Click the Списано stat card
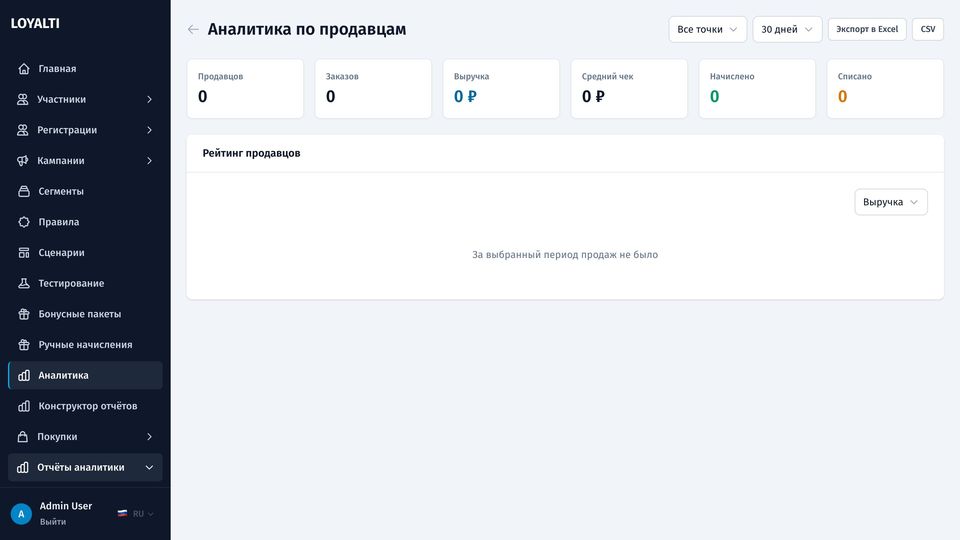This screenshot has height=540, width=960. click(885, 89)
